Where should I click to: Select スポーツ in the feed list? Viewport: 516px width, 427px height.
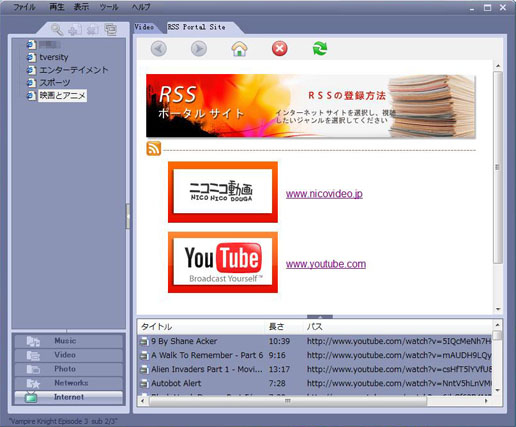[x=55, y=83]
